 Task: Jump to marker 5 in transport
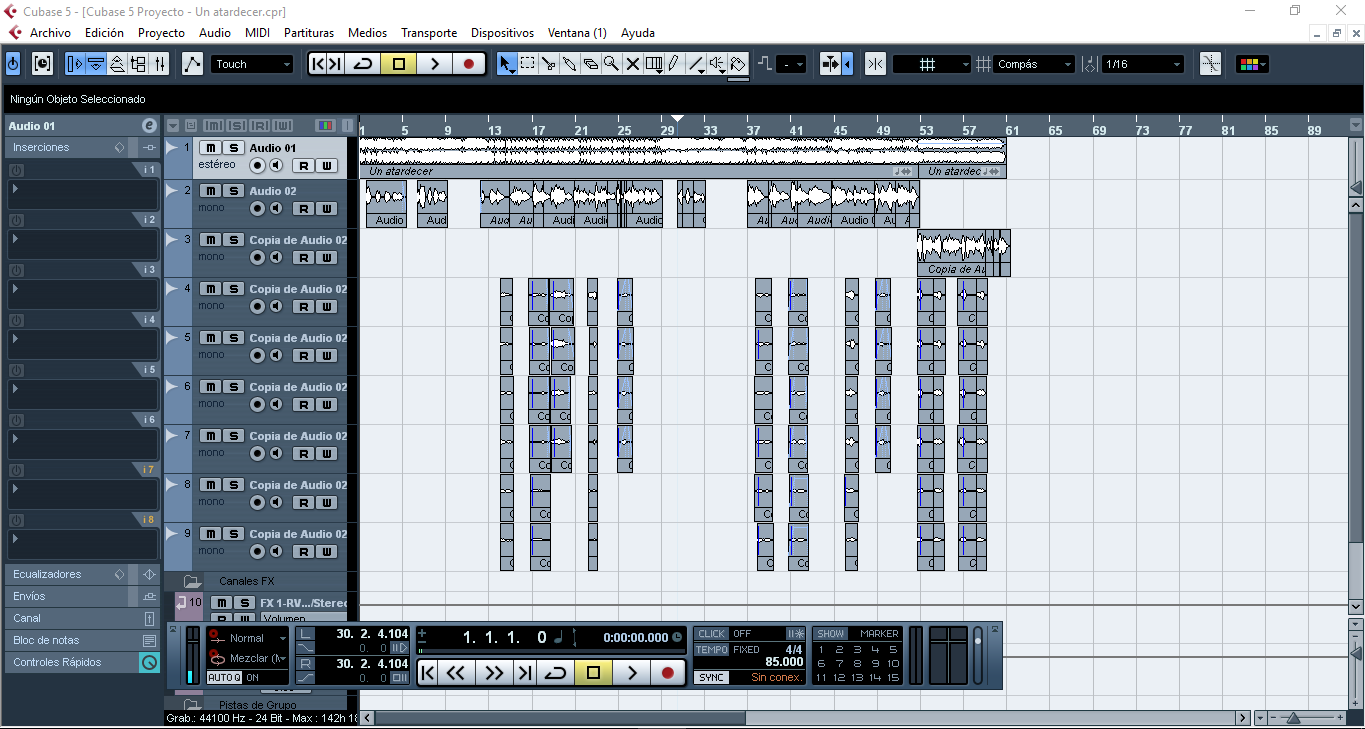point(893,649)
